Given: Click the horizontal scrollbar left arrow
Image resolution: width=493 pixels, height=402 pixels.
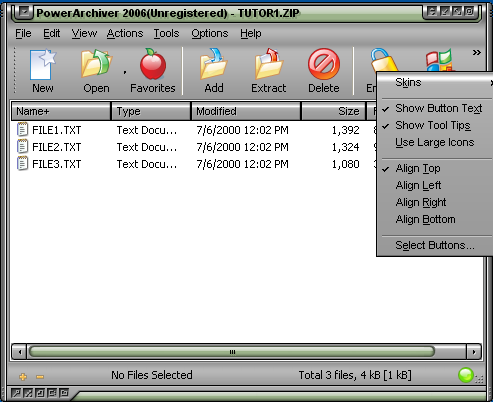Looking at the screenshot, I should (20, 352).
